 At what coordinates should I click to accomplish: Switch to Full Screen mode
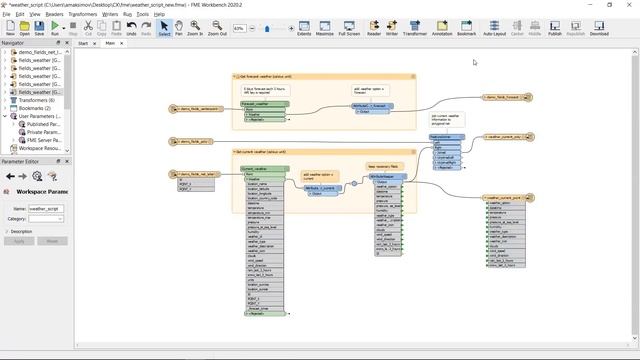tap(349, 28)
